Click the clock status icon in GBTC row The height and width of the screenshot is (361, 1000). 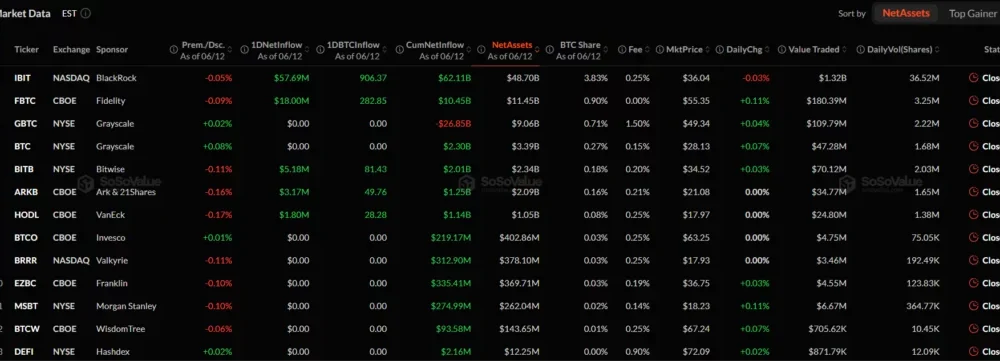[973, 124]
